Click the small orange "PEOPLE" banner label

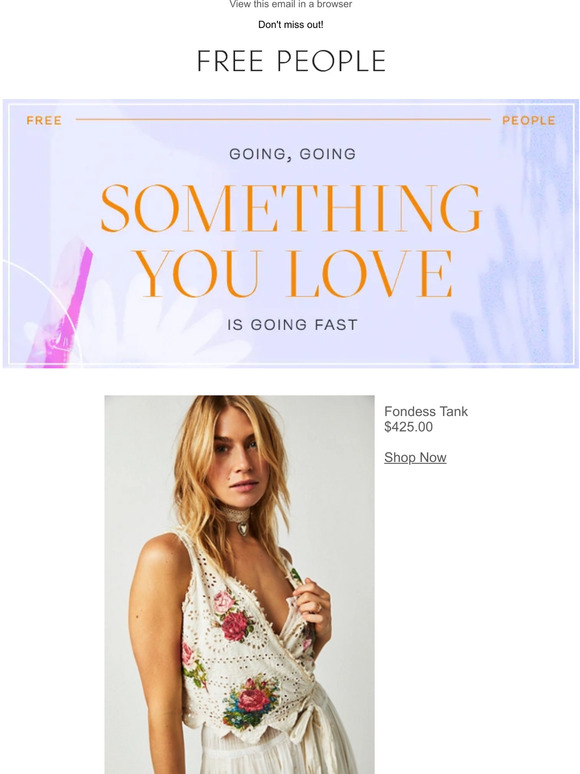click(529, 120)
